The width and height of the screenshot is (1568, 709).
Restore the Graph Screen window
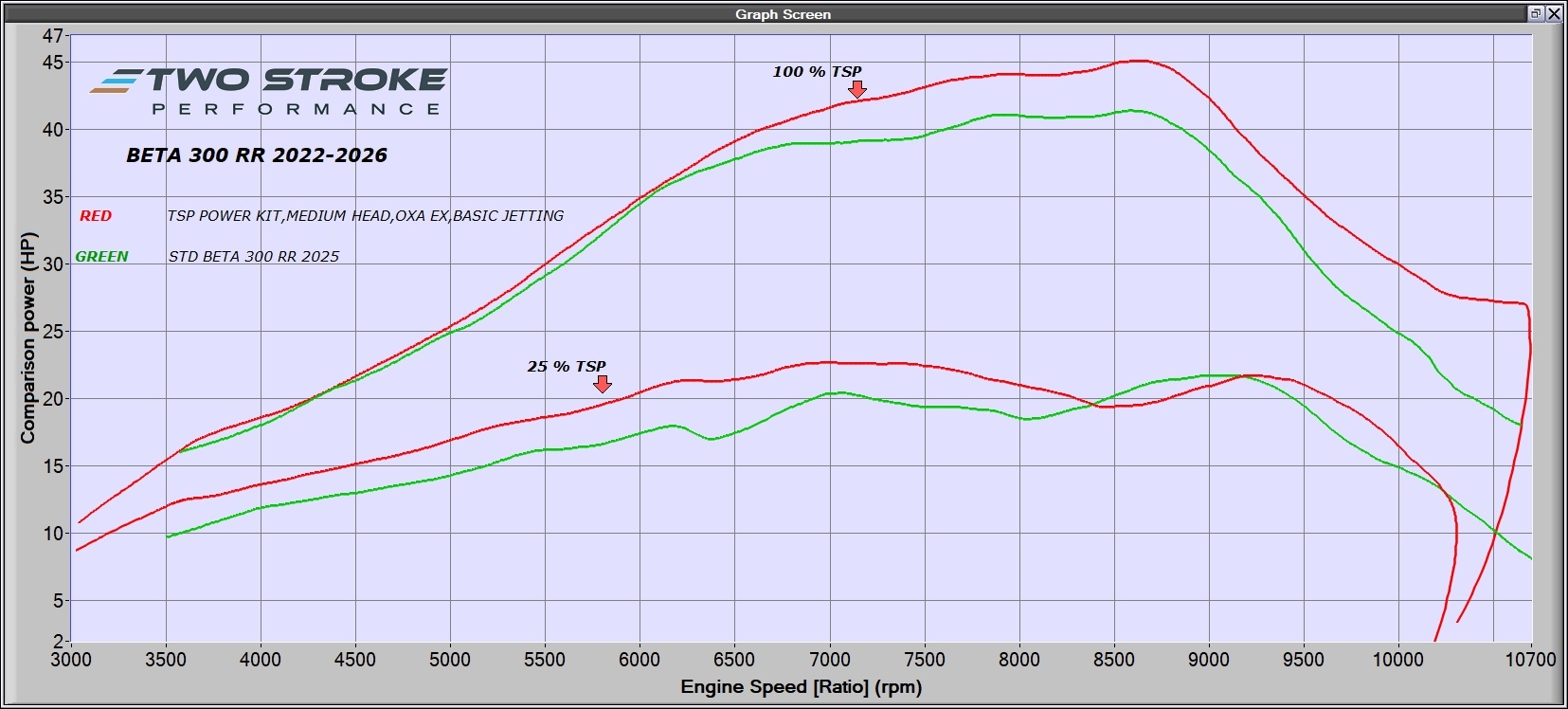tap(1535, 13)
